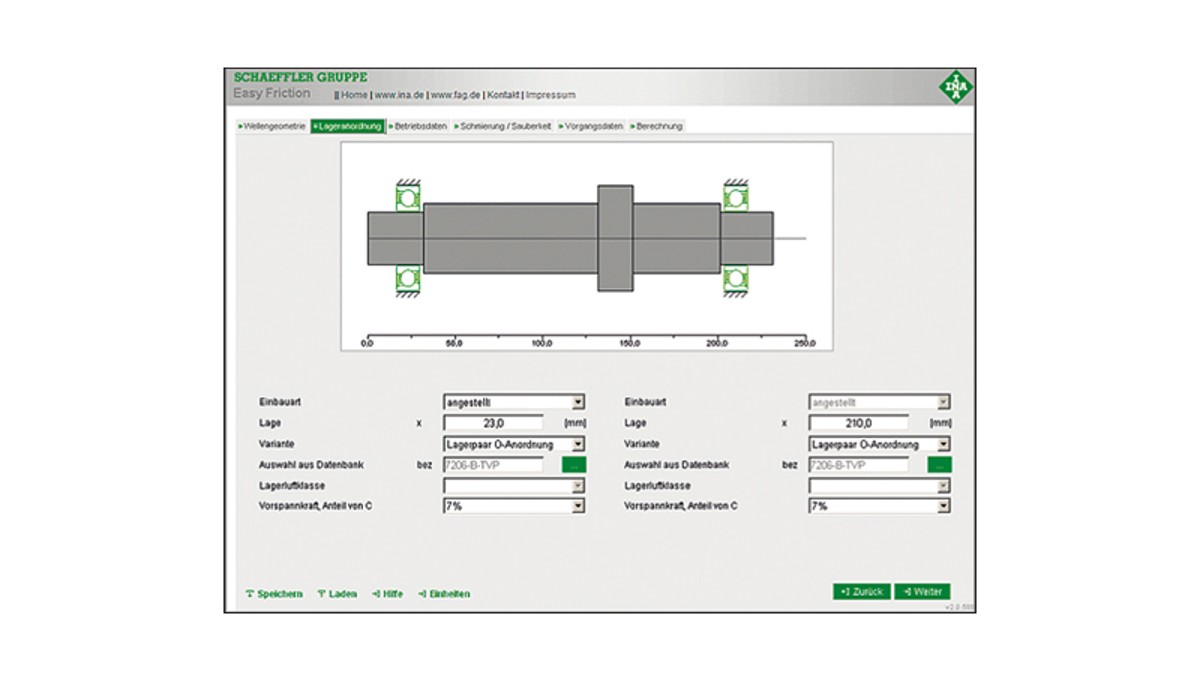This screenshot has width=1200, height=675.
Task: Open the Betriebsdaten tab
Action: point(417,127)
